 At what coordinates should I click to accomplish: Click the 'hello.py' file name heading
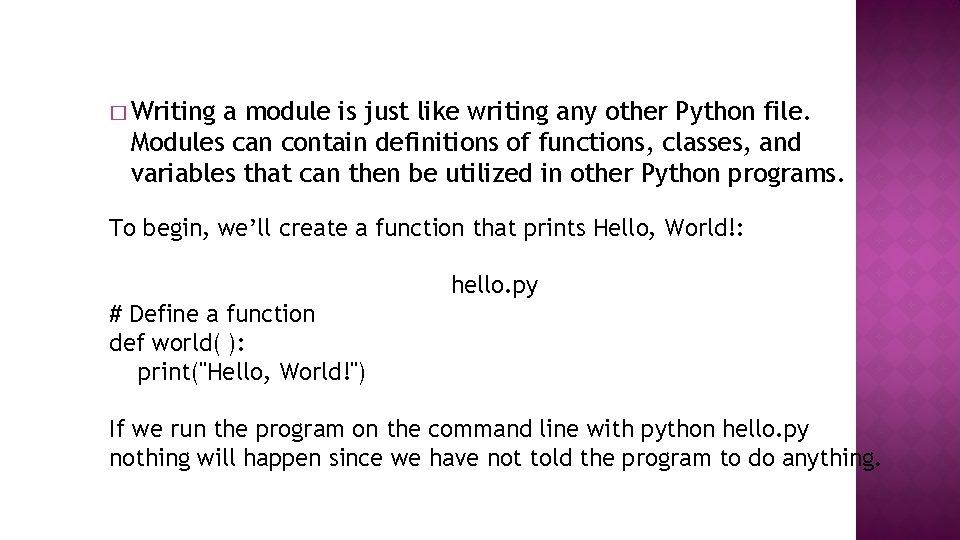(x=495, y=286)
